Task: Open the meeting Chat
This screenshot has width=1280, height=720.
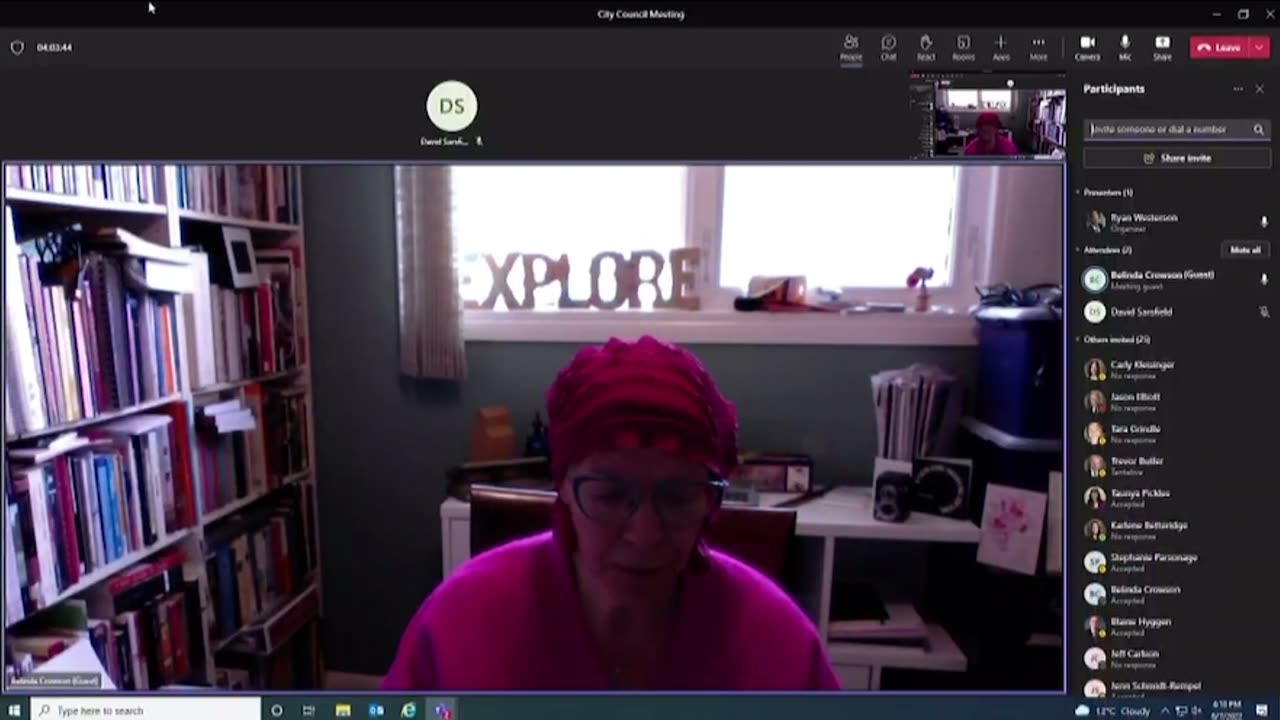Action: pos(888,47)
